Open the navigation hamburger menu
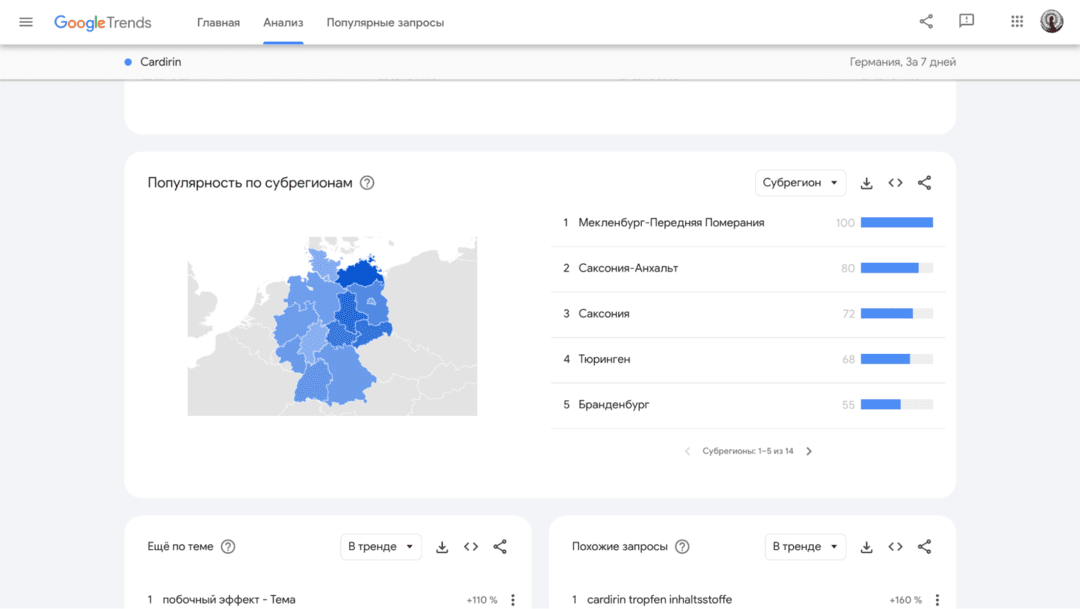 coord(25,21)
